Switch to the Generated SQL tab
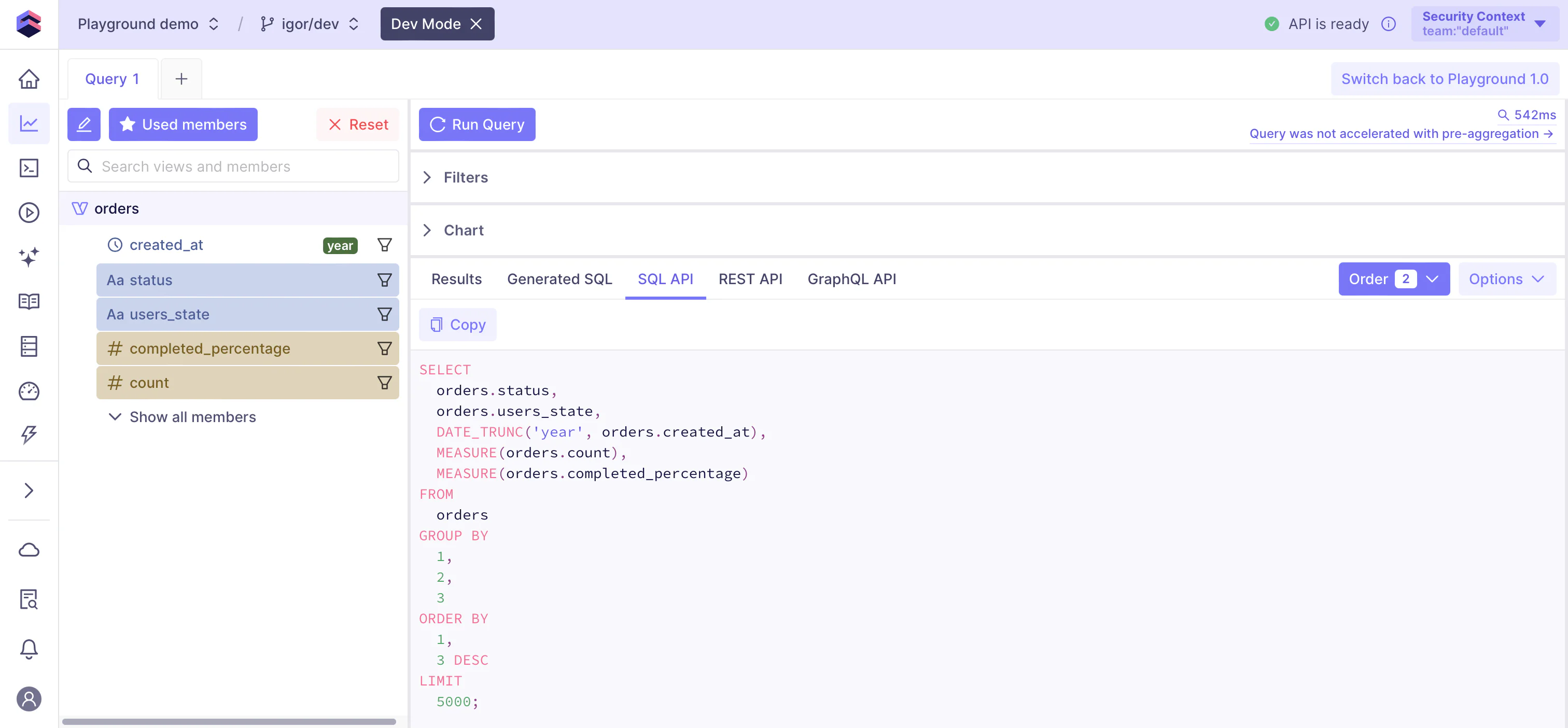 (x=559, y=279)
